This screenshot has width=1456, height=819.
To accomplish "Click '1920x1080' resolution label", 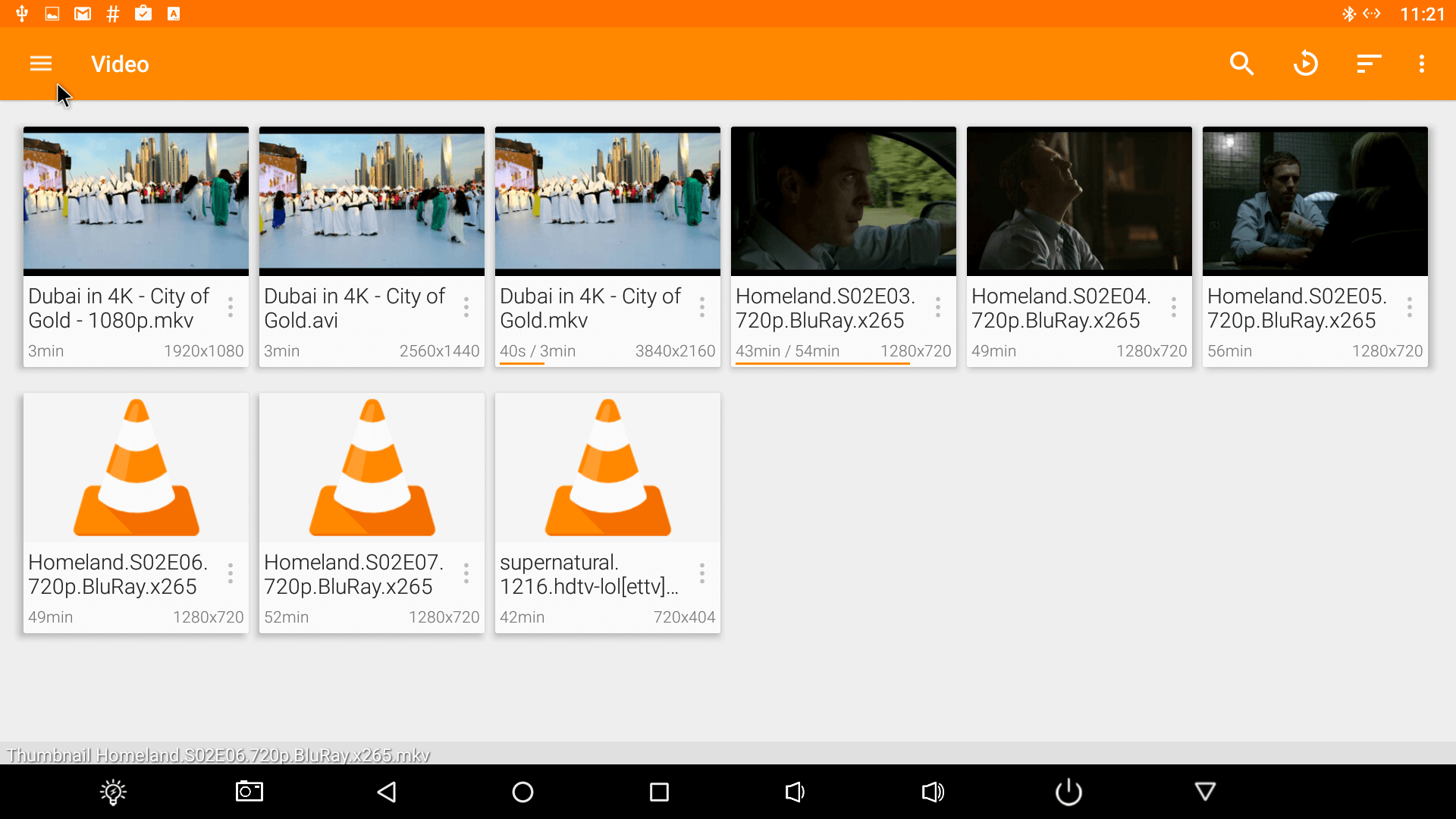I will click(203, 351).
